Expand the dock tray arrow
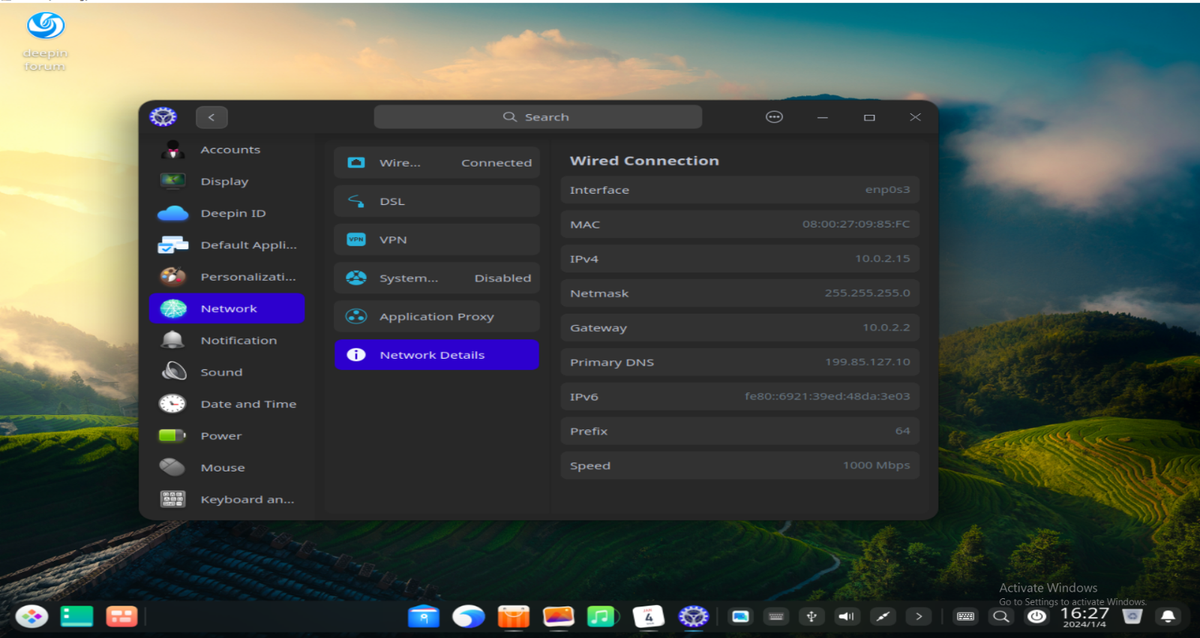Viewport: 1200px width, 638px height. pyautogui.click(x=918, y=617)
